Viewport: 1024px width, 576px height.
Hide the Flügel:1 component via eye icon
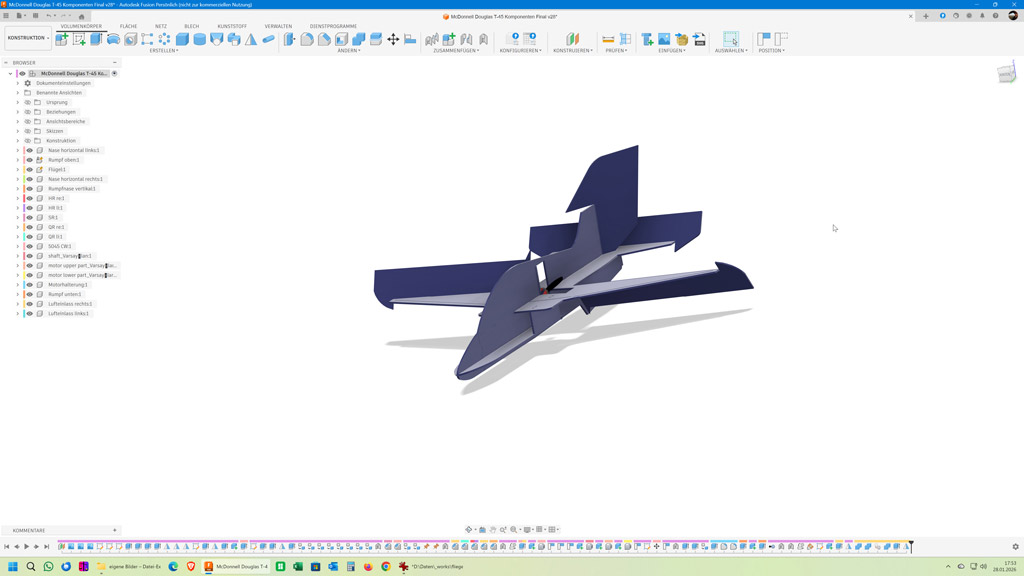tap(29, 170)
